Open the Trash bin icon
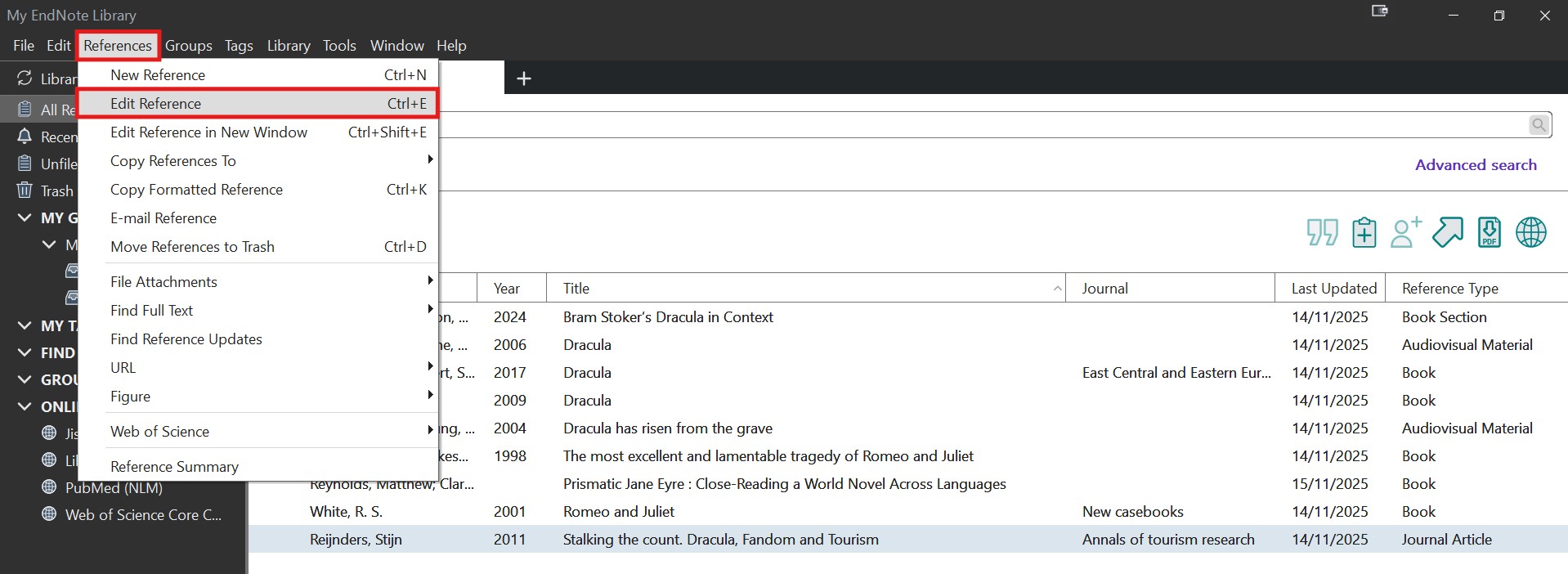 pyautogui.click(x=25, y=191)
